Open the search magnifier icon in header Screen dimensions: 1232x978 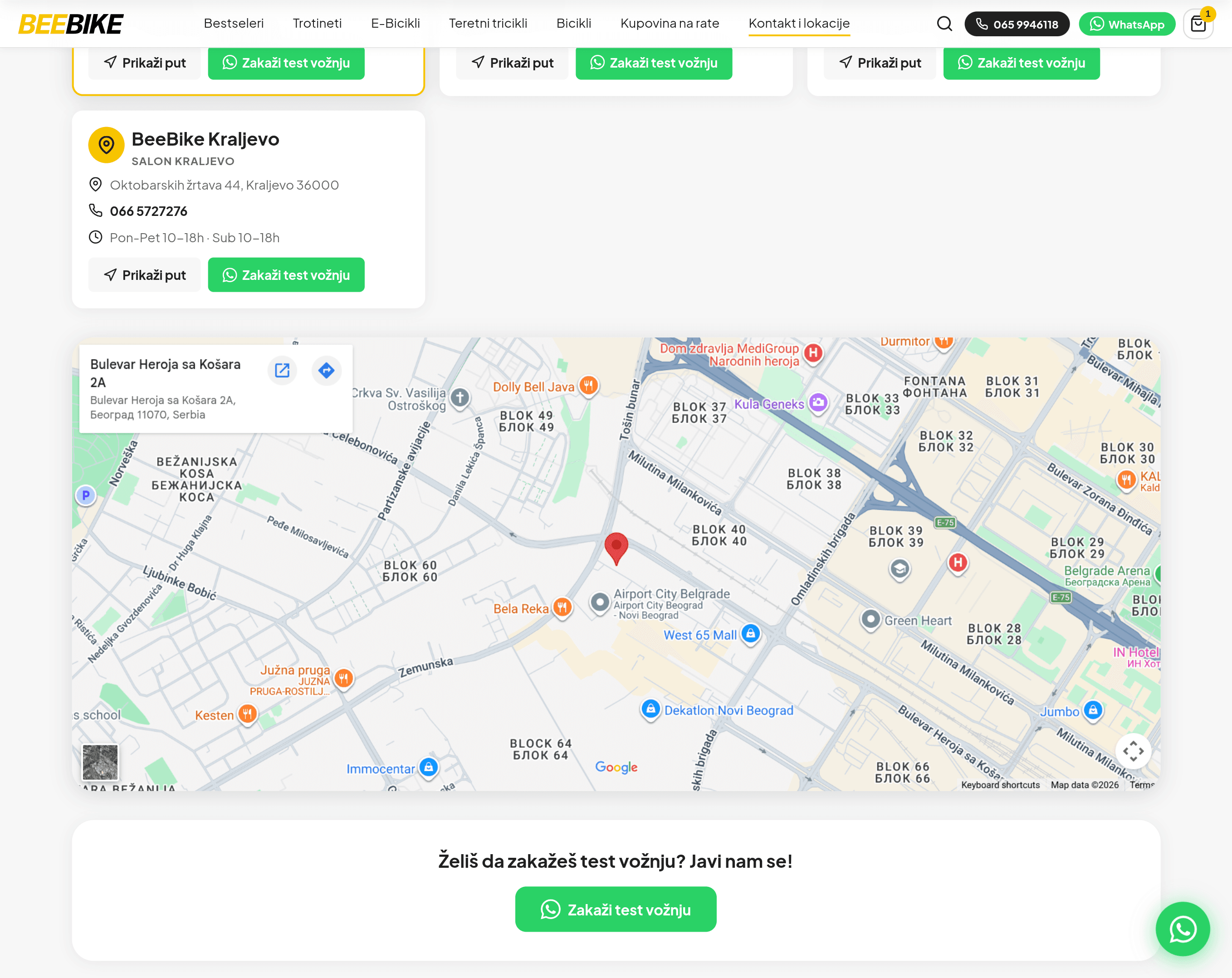pyautogui.click(x=944, y=24)
